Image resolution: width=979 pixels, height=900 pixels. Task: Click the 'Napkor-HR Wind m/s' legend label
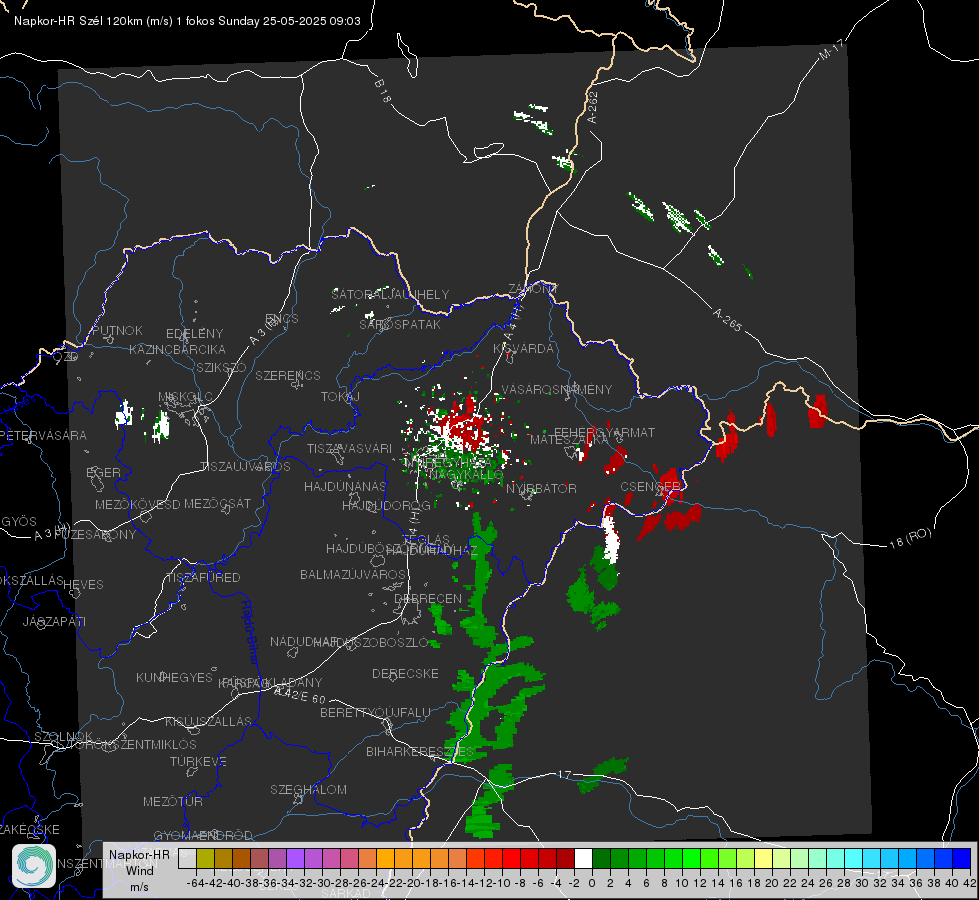coord(139,870)
